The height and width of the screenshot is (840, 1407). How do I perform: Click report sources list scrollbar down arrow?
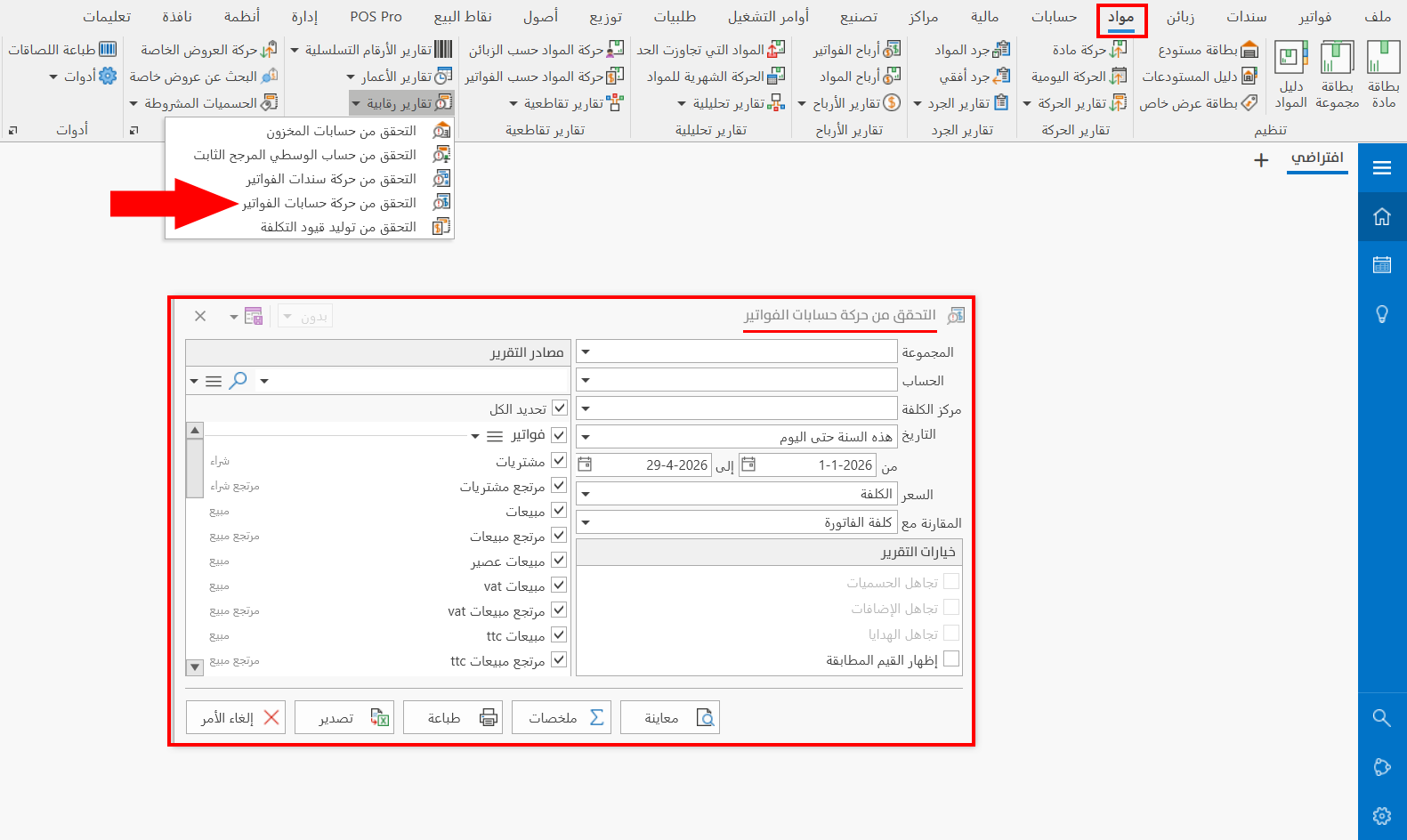[195, 666]
